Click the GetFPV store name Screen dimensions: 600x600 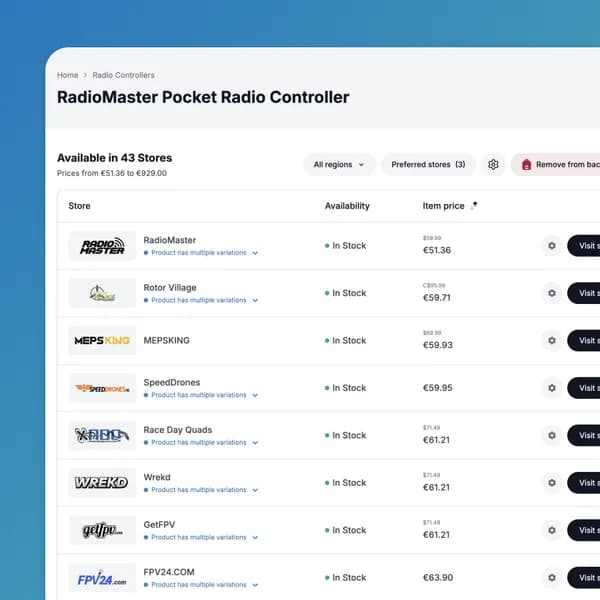159,525
